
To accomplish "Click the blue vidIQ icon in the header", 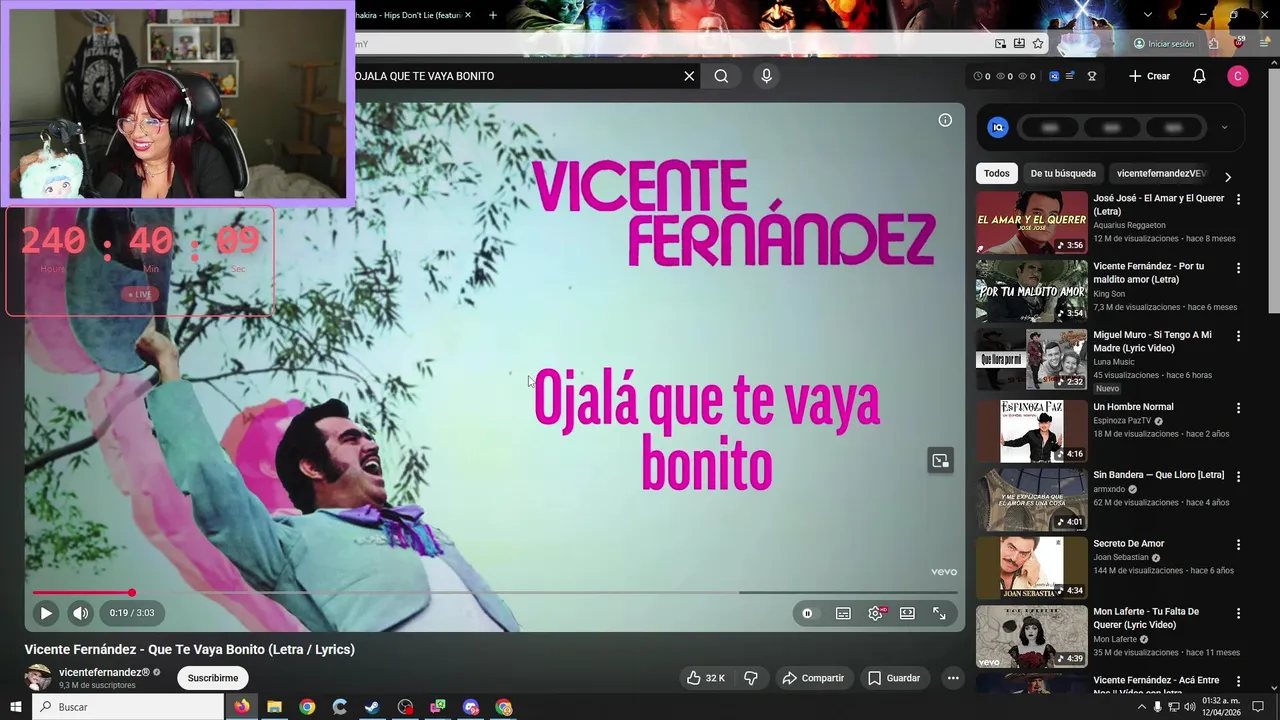I will tap(1053, 76).
